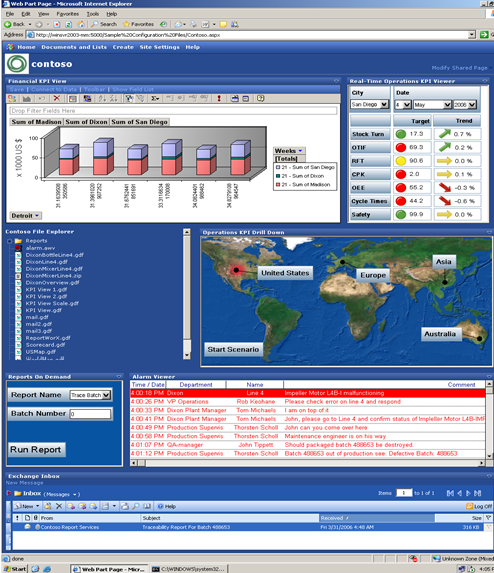Screen dimensions: 494x573
Task: Click the Exchange inbox search magnifier icon
Action: [x=136, y=506]
